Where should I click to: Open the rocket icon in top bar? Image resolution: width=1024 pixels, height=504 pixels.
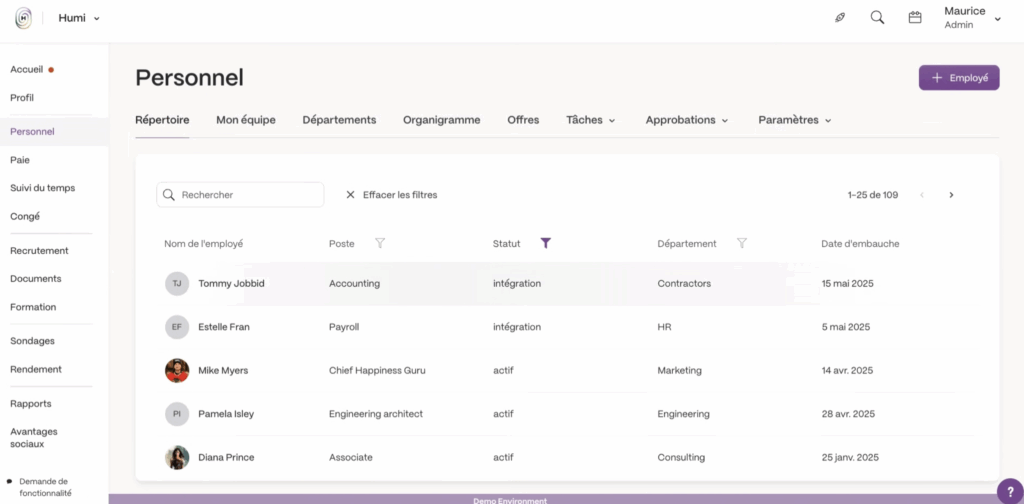pos(840,18)
